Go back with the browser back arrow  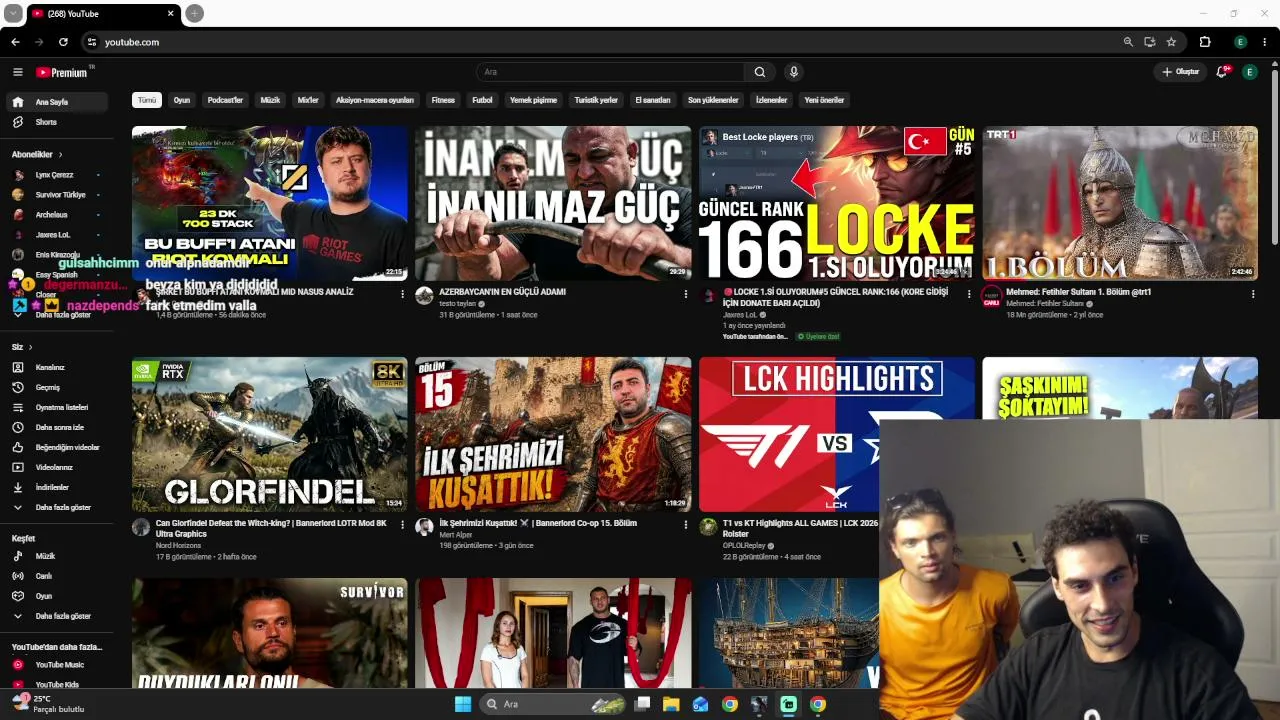pos(15,42)
